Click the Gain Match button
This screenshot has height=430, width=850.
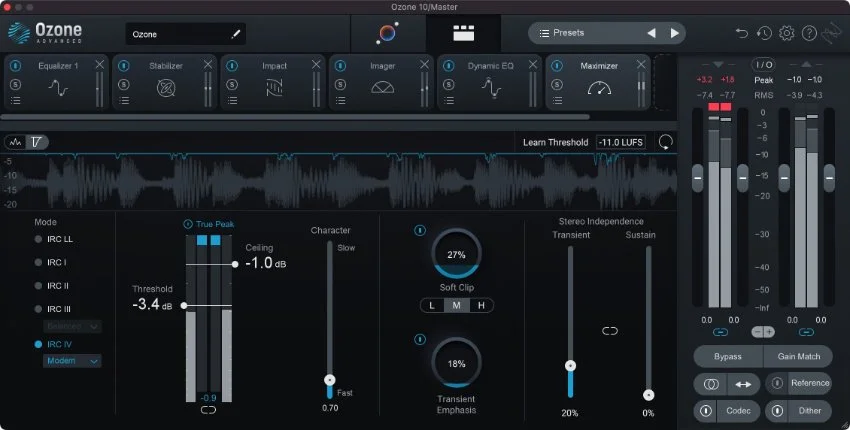798,356
